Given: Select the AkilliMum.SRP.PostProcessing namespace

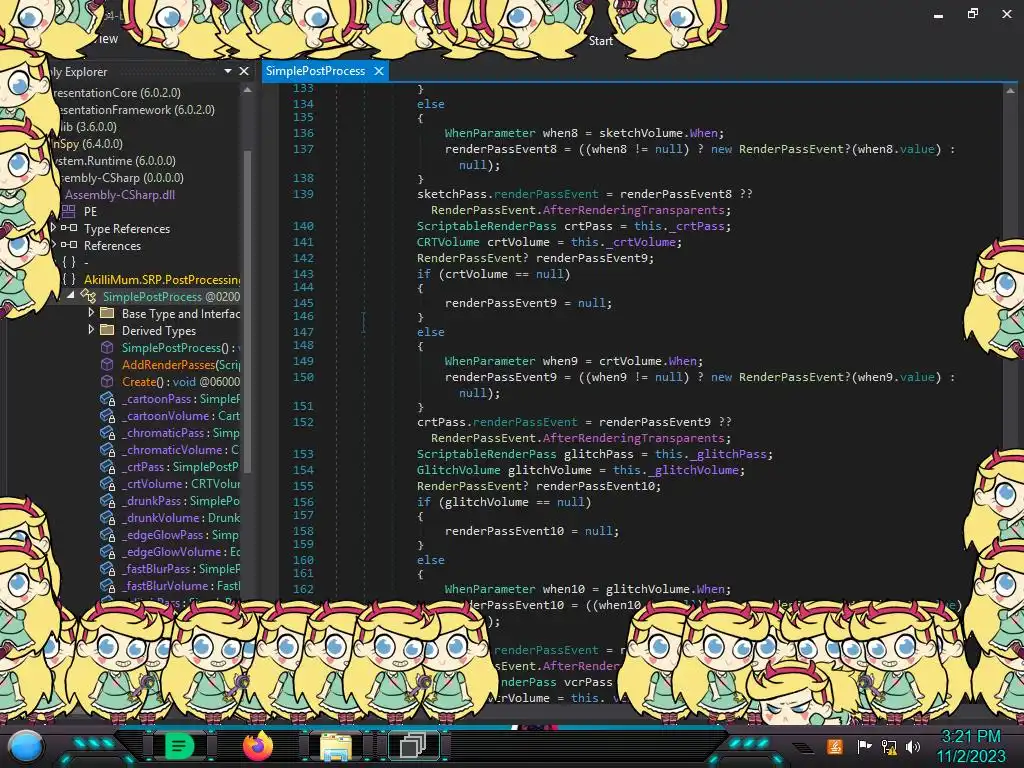Looking at the screenshot, I should tap(162, 280).
